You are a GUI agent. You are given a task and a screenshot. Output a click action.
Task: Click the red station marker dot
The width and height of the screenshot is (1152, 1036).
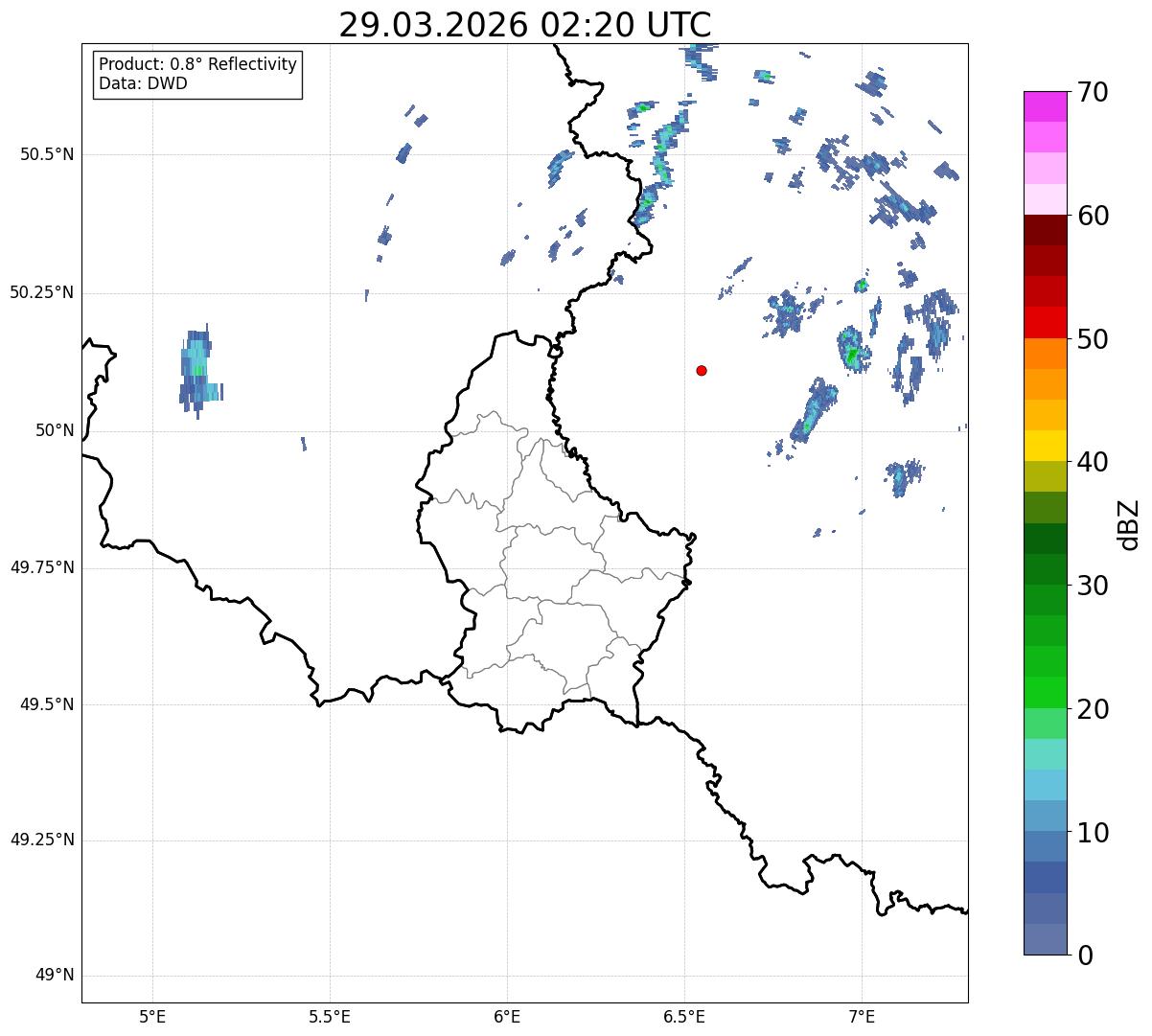point(702,370)
